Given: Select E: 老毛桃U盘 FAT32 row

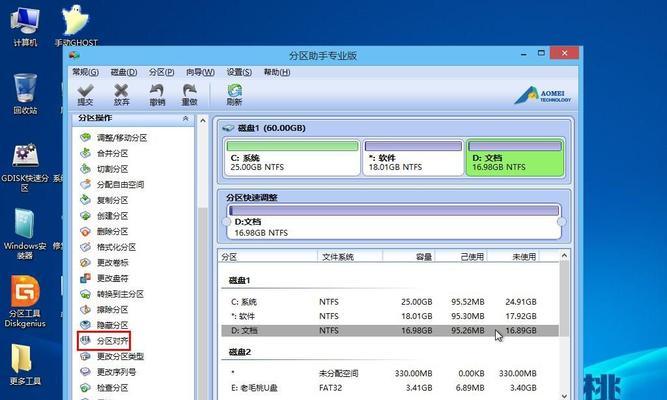Looking at the screenshot, I should 389,388.
